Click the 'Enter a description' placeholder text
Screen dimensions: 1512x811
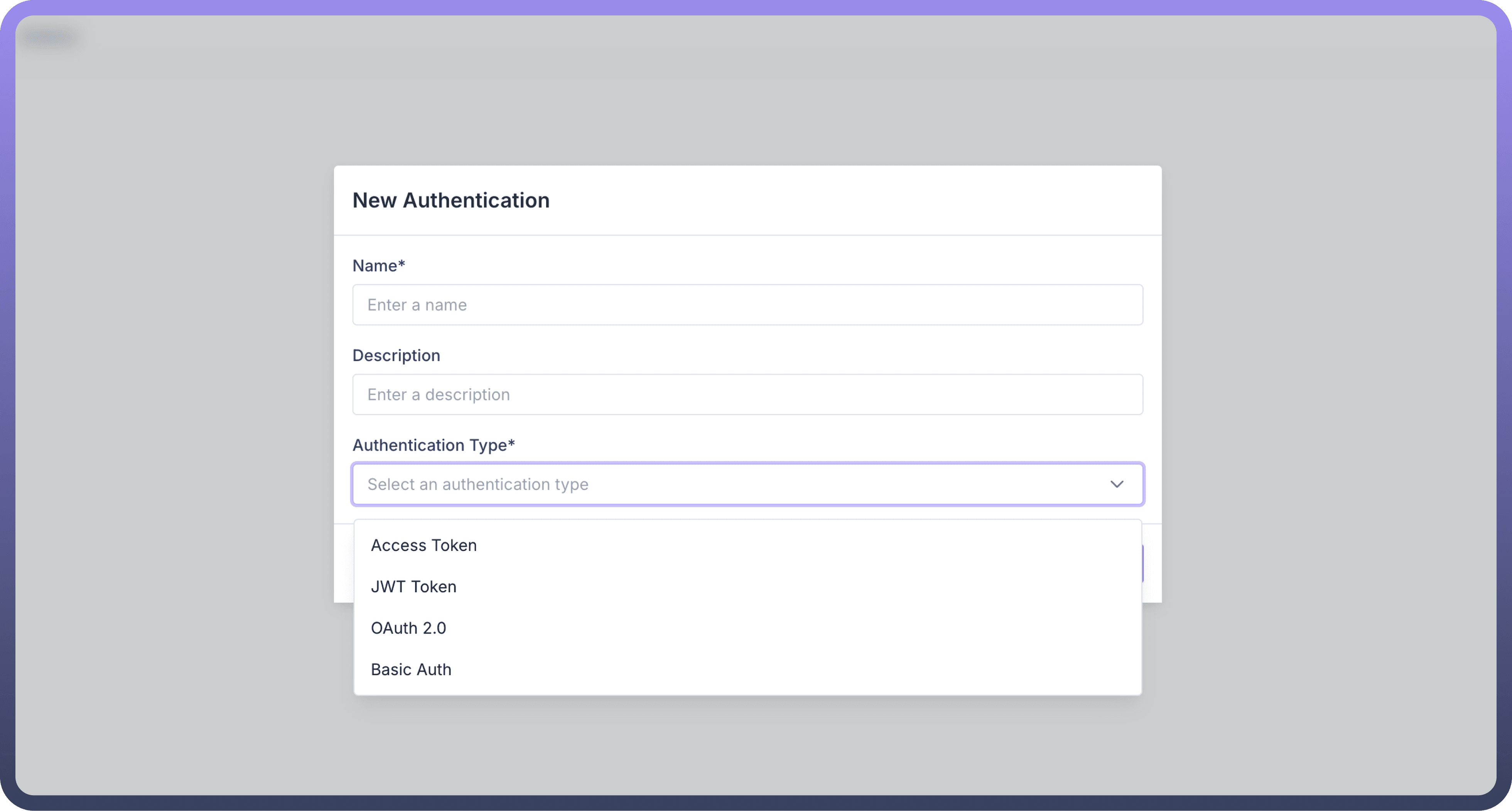pyautogui.click(x=439, y=395)
